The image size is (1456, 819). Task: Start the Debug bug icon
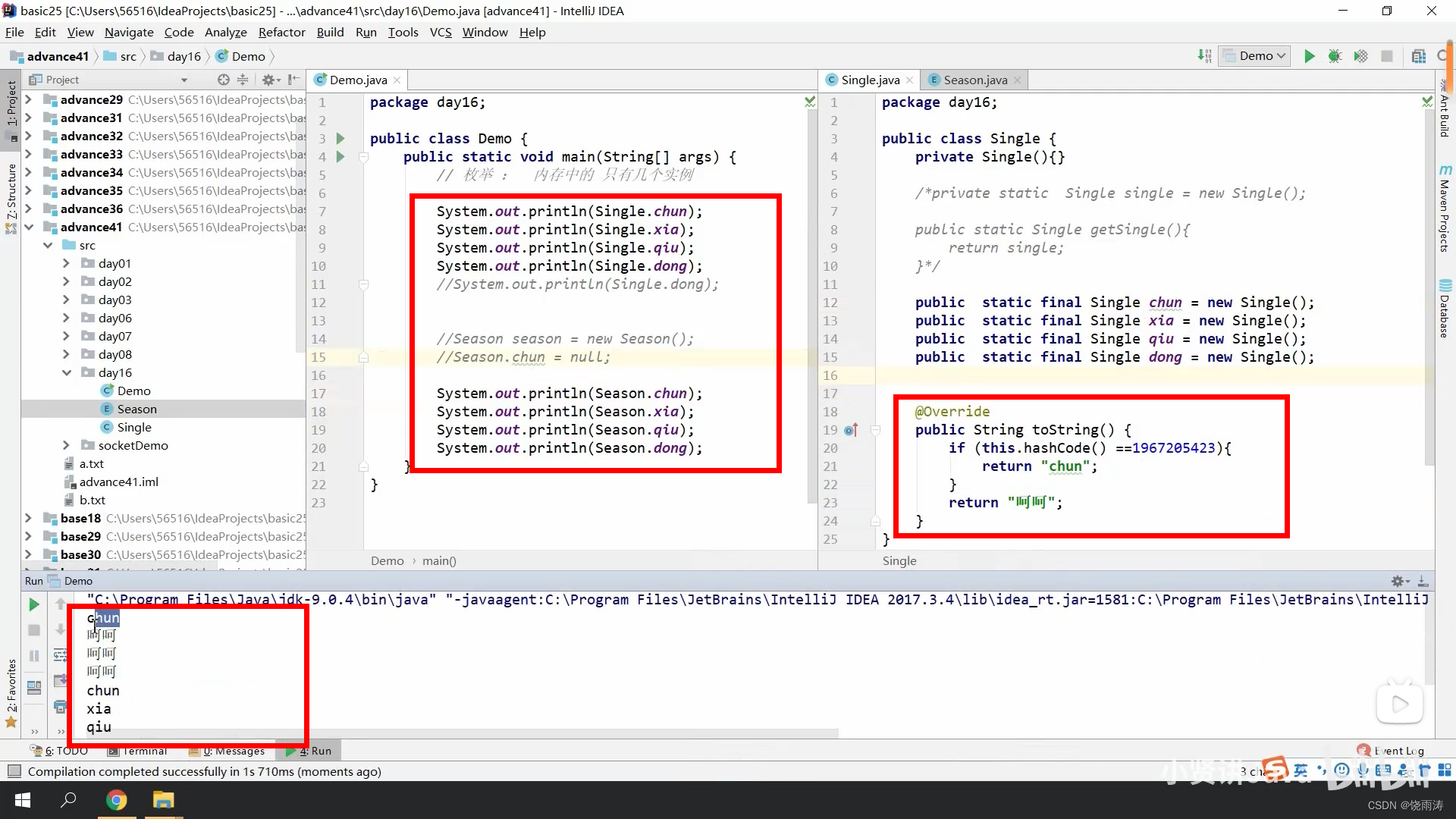(x=1335, y=56)
